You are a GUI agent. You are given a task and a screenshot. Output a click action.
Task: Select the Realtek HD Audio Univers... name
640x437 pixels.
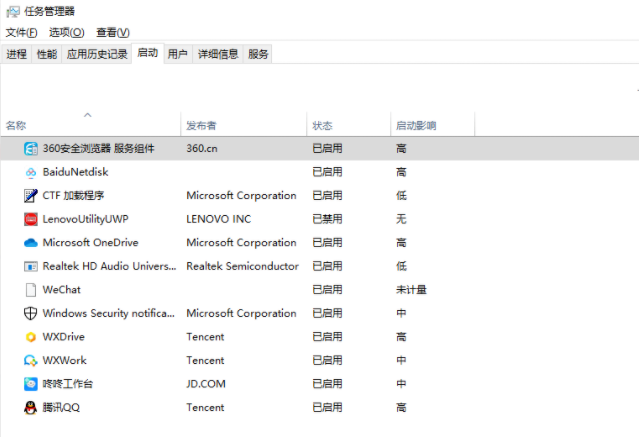pyautogui.click(x=109, y=266)
